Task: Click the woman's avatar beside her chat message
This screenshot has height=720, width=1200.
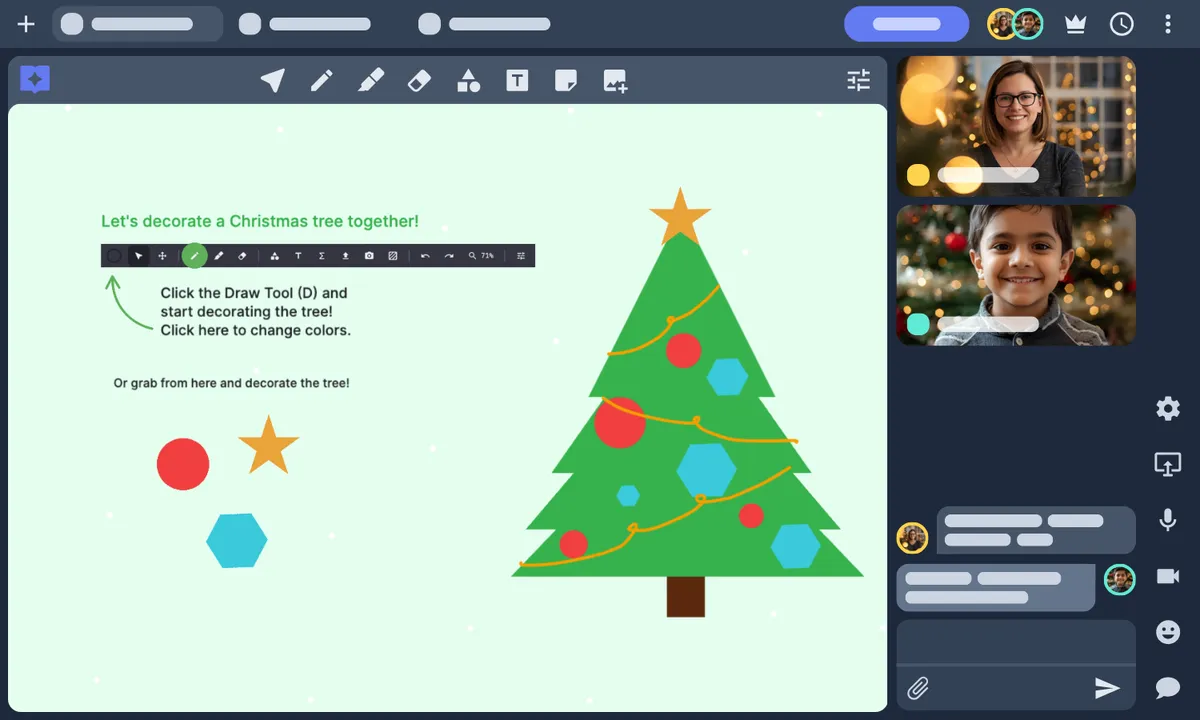Action: pyautogui.click(x=912, y=538)
